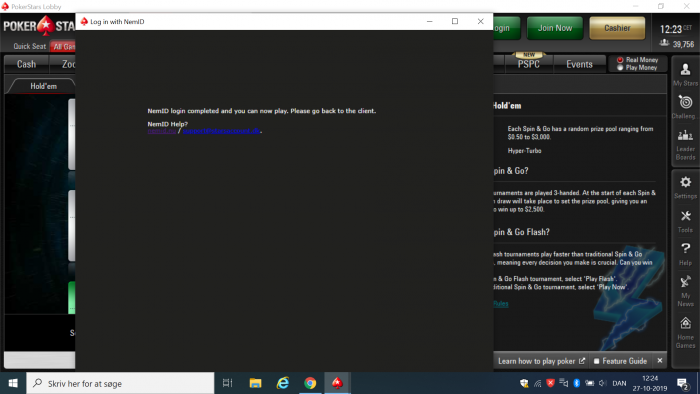Open the My Stars sidebar icon
Image resolution: width=700 pixels, height=394 pixels.
click(685, 74)
